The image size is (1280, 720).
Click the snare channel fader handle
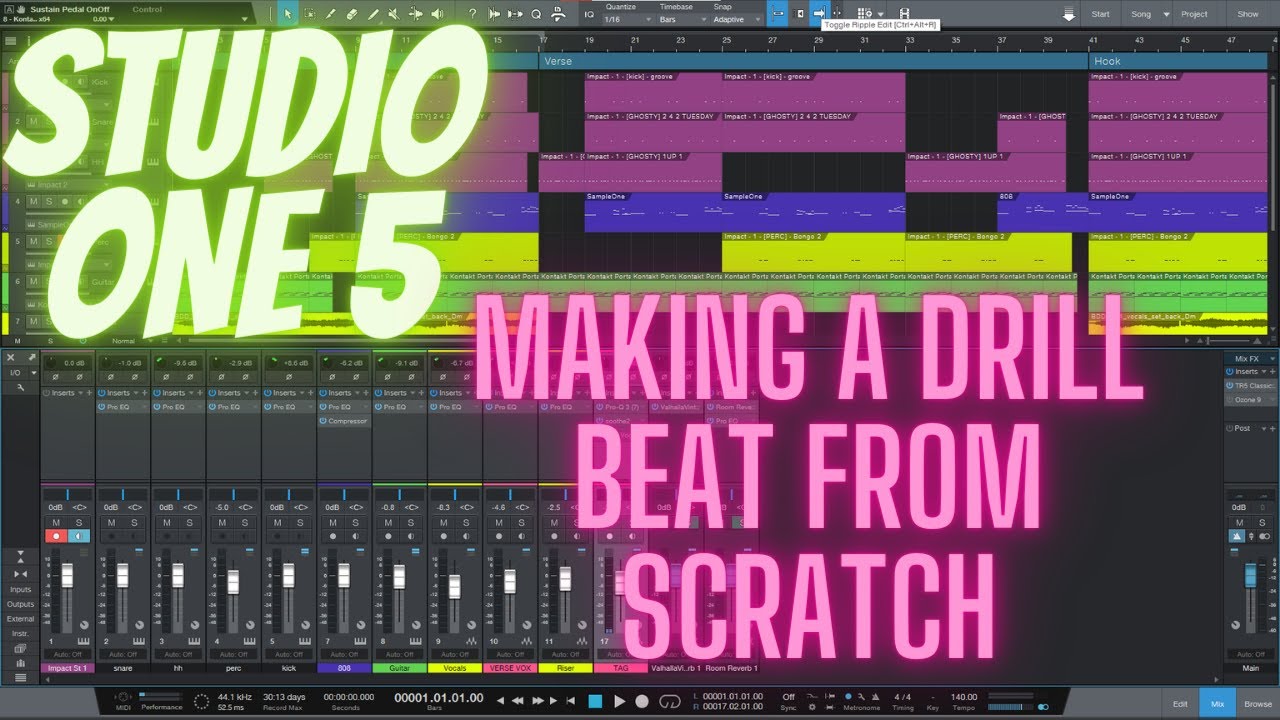tap(123, 575)
